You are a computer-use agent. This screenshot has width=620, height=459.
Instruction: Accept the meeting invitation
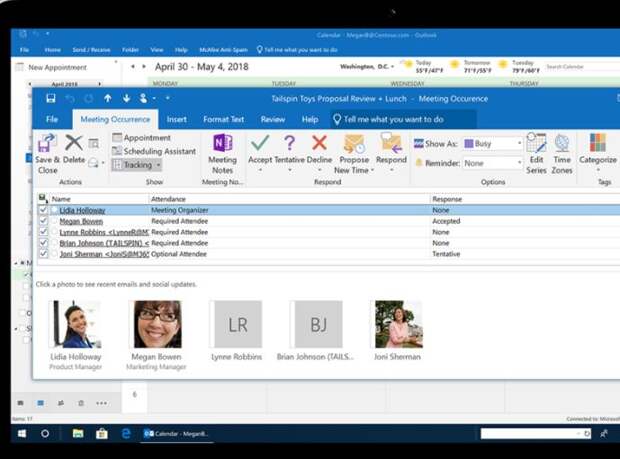pos(260,144)
